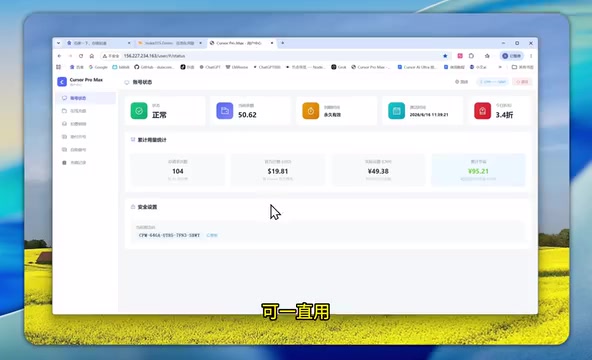Click the 104 request count value

coord(178,171)
